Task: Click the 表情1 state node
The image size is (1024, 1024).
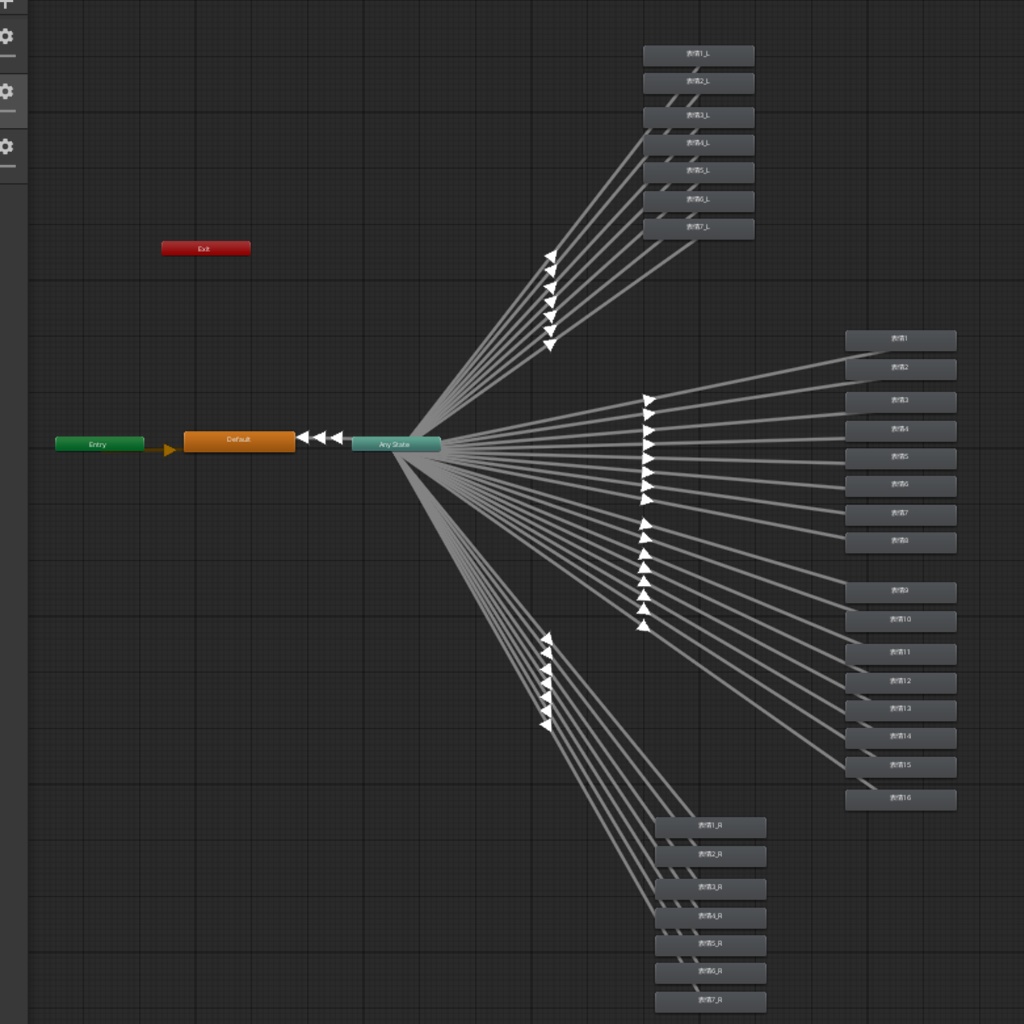Action: tap(901, 341)
